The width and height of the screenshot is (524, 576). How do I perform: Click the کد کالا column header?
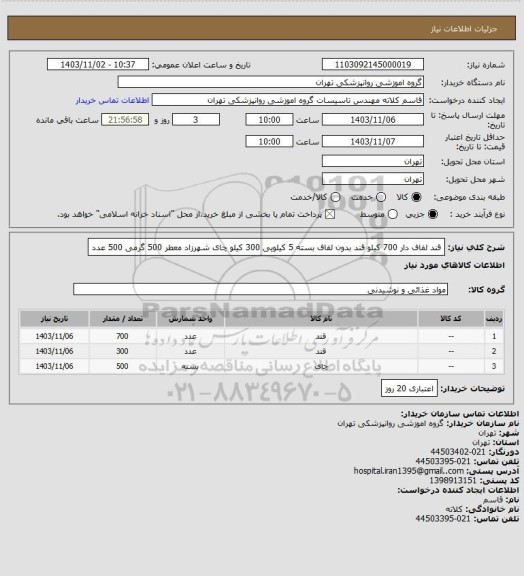(x=451, y=319)
